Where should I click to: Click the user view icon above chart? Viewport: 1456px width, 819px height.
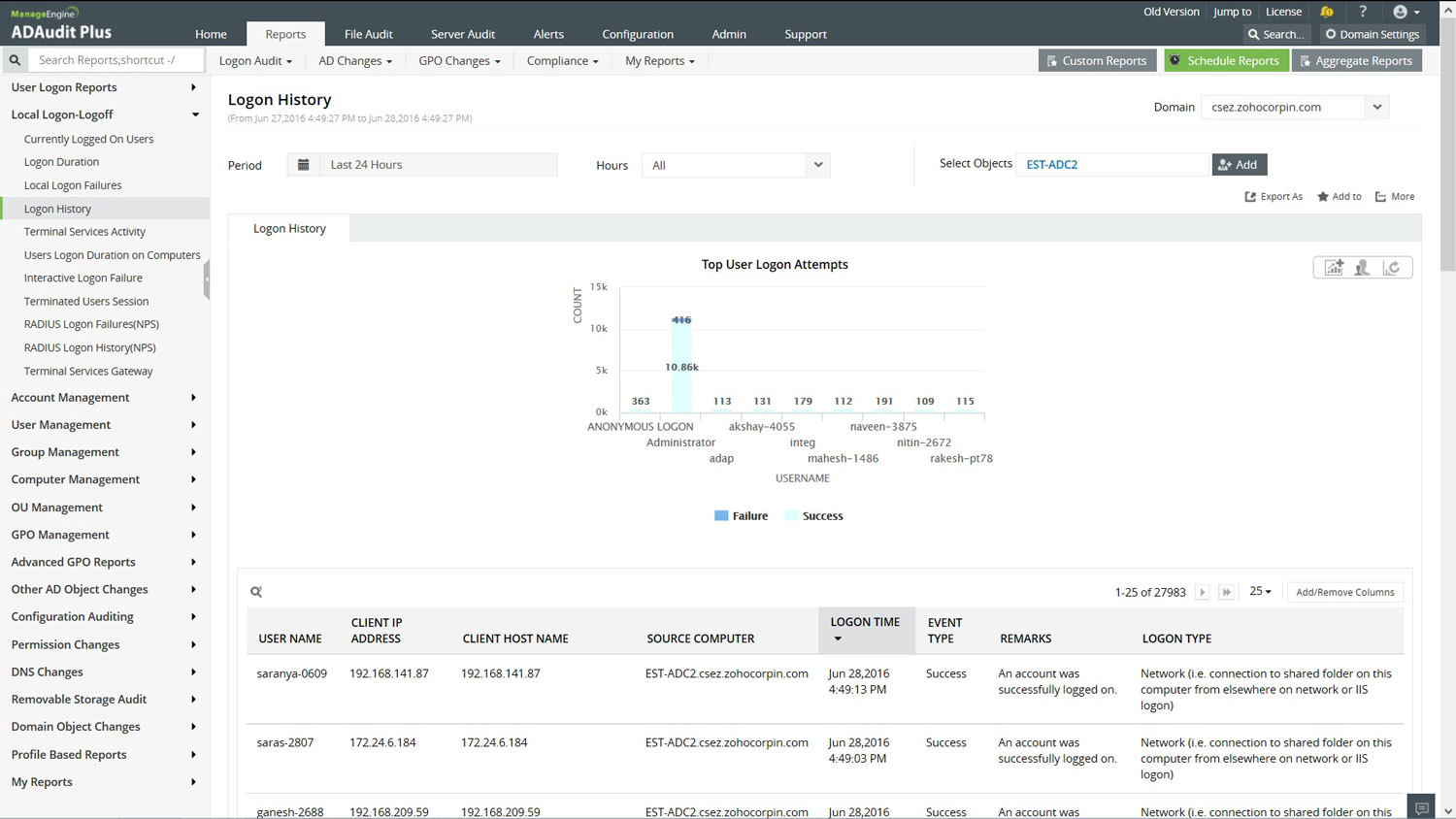pos(1362,268)
